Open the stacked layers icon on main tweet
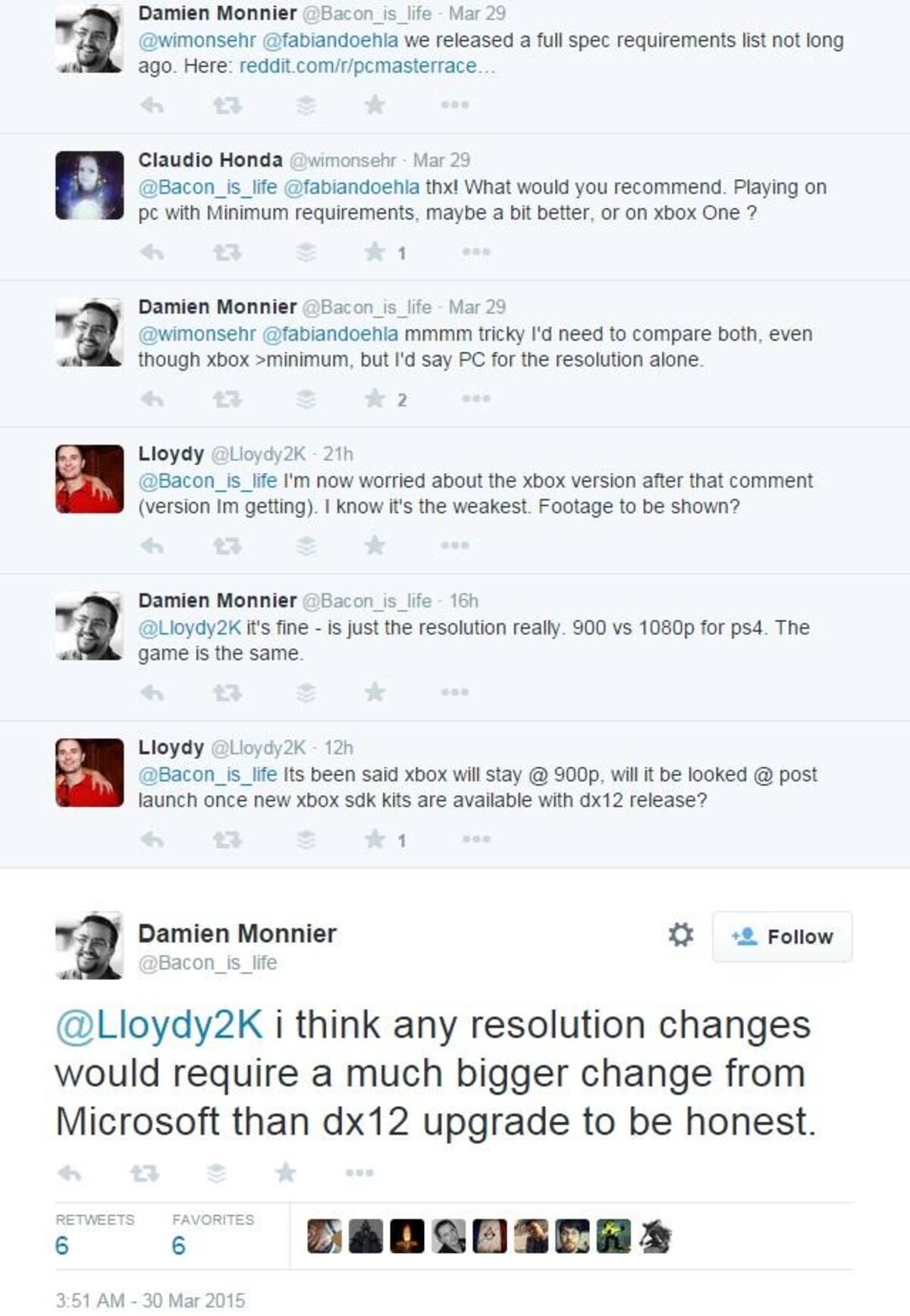This screenshot has width=910, height=1316. (x=216, y=1173)
